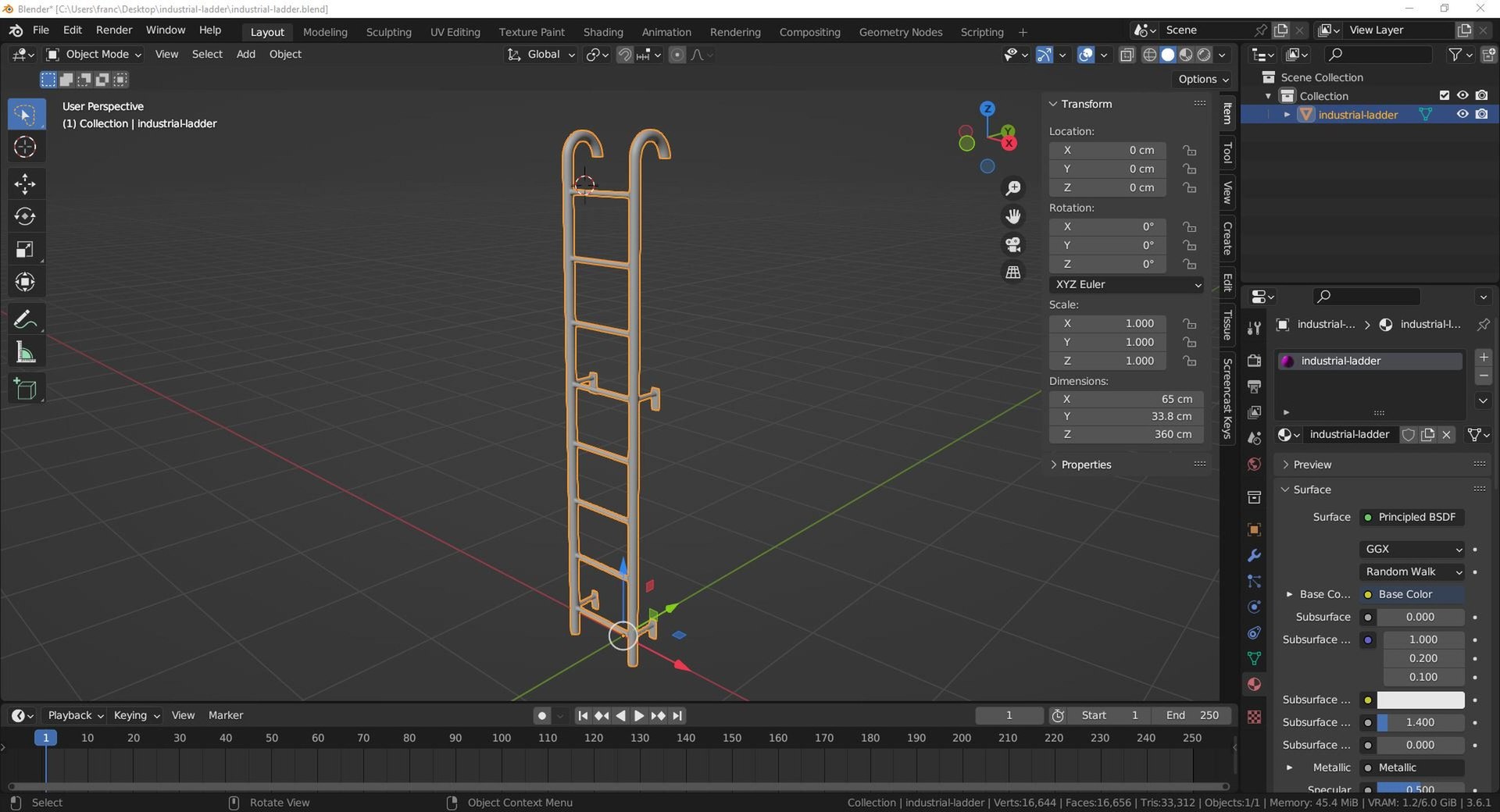
Task: Open the World properties tab
Action: click(1254, 464)
